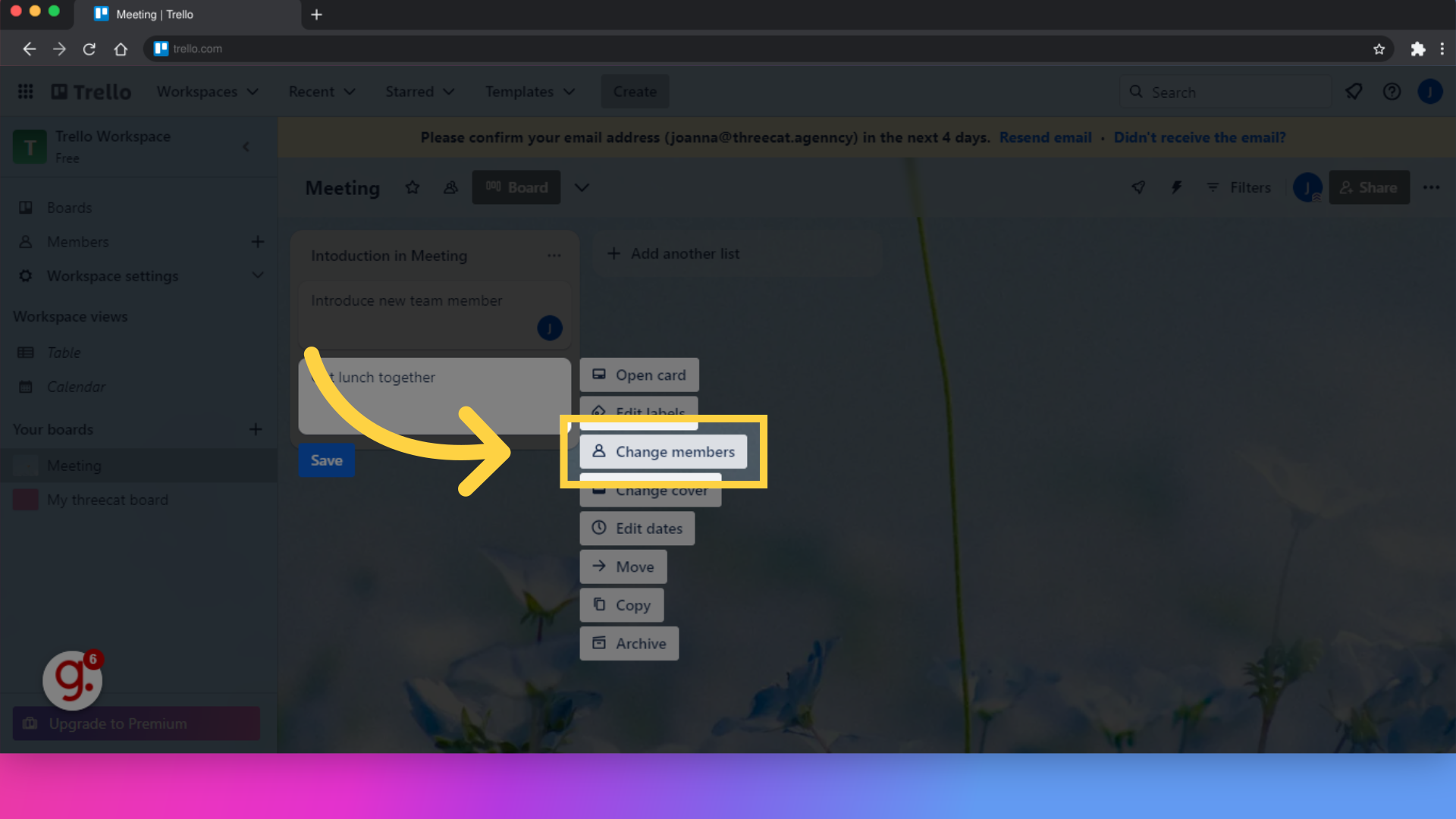Viewport: 1456px width, 819px height.
Task: Add a member with Members plus icon
Action: (x=258, y=242)
